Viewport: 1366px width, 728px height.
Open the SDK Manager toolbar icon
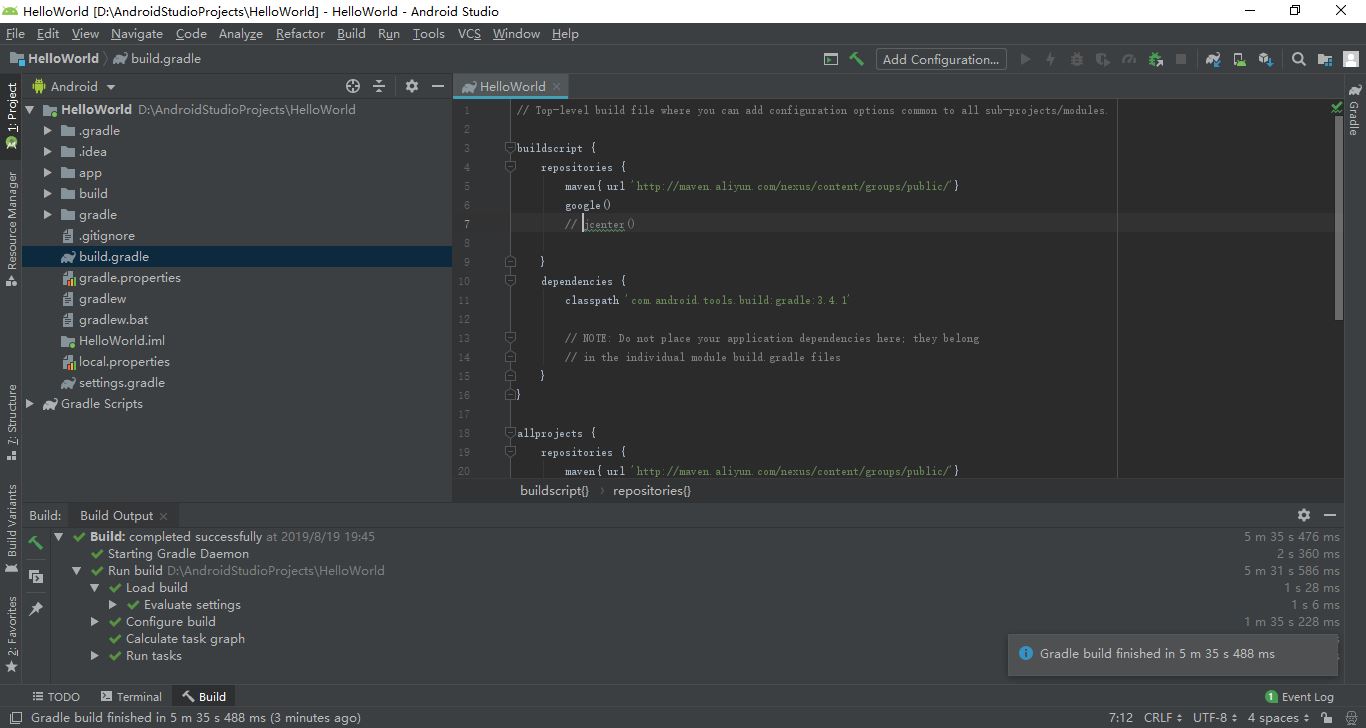(1266, 59)
